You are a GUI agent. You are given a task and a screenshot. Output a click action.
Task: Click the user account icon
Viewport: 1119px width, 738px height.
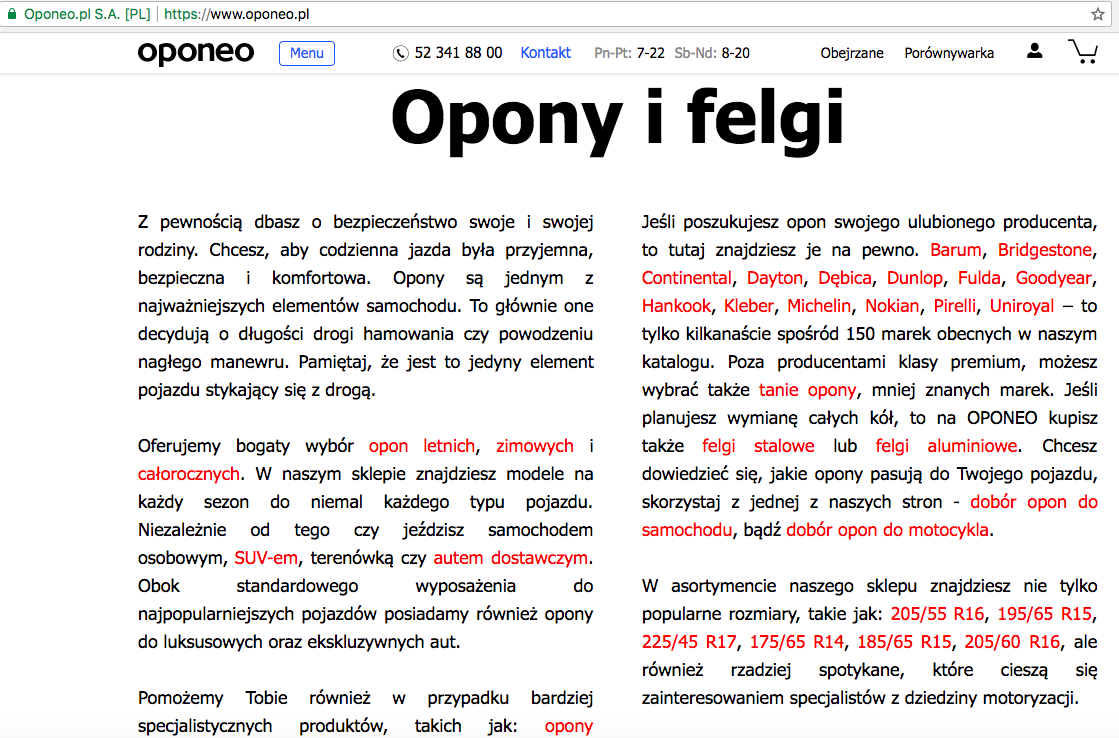pos(1034,51)
